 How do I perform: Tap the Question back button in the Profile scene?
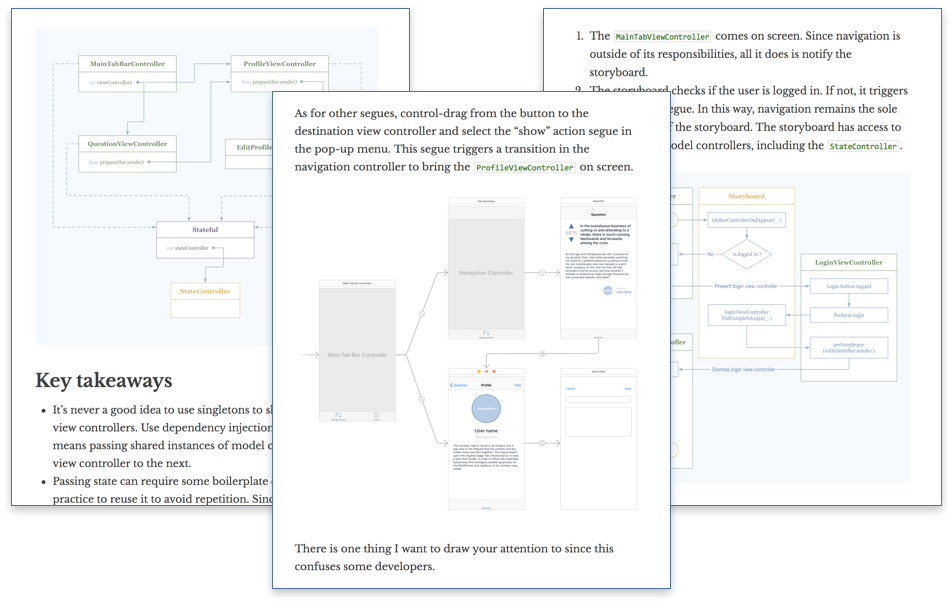459,385
